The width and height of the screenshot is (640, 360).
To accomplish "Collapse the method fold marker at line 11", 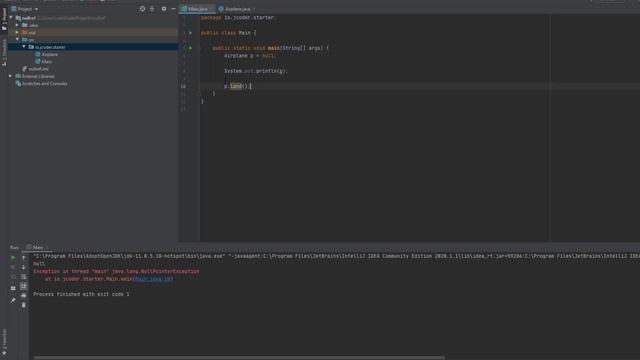I will point(198,94).
